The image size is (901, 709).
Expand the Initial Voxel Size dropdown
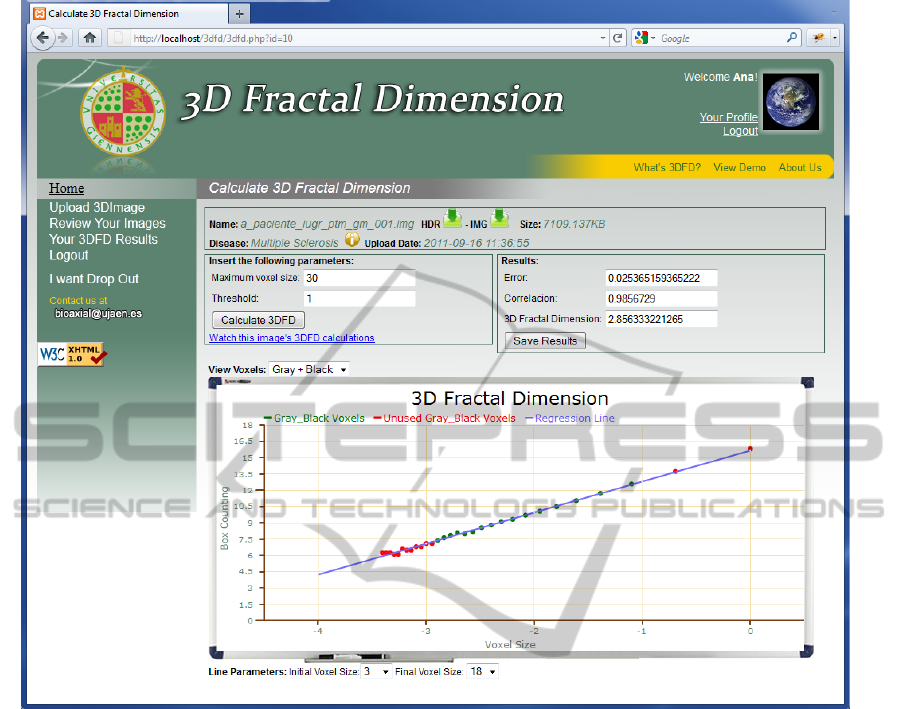(377, 672)
